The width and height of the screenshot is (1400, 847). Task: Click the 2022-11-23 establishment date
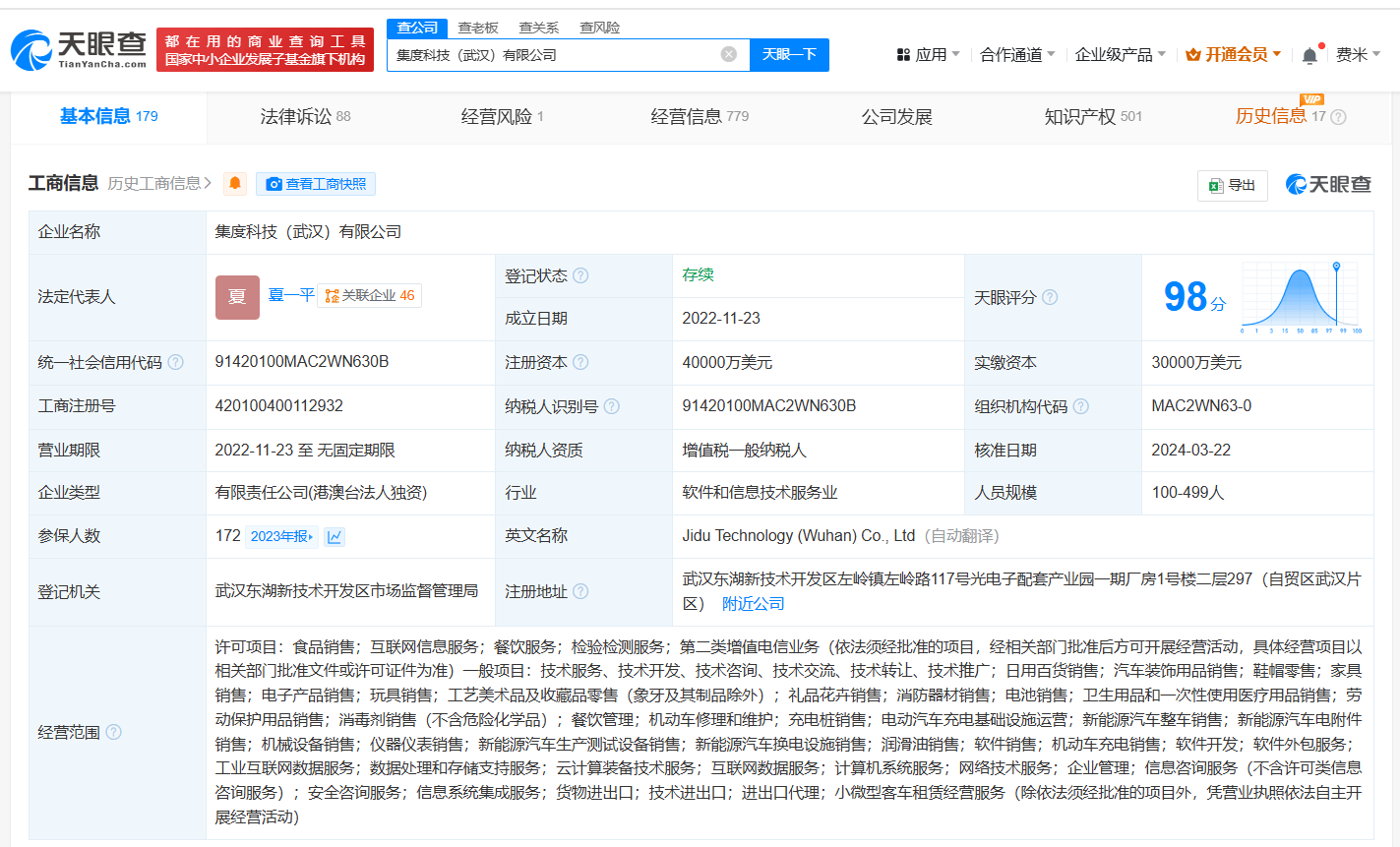(721, 319)
